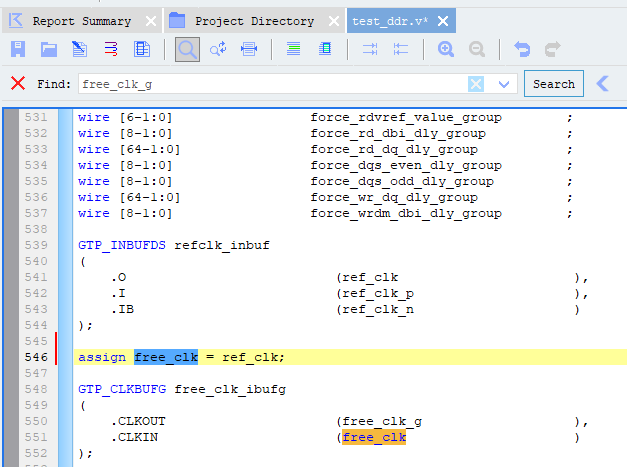Click line number 539 in gutter
627x467 pixels.
36,245
